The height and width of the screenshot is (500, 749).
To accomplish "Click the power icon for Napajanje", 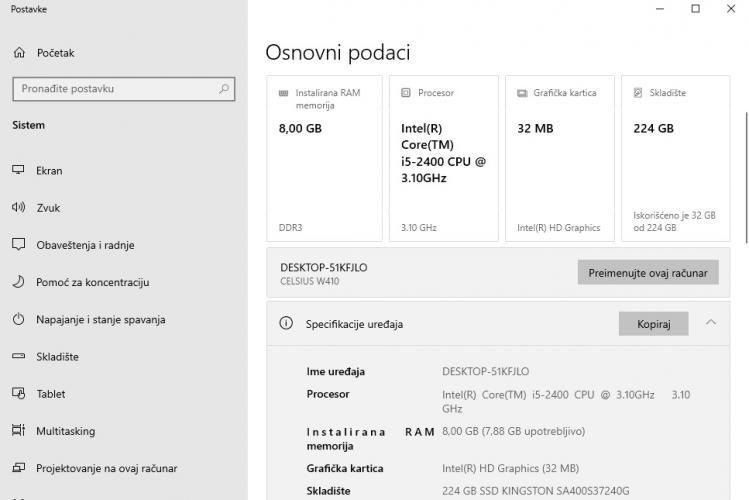I will coord(18,320).
